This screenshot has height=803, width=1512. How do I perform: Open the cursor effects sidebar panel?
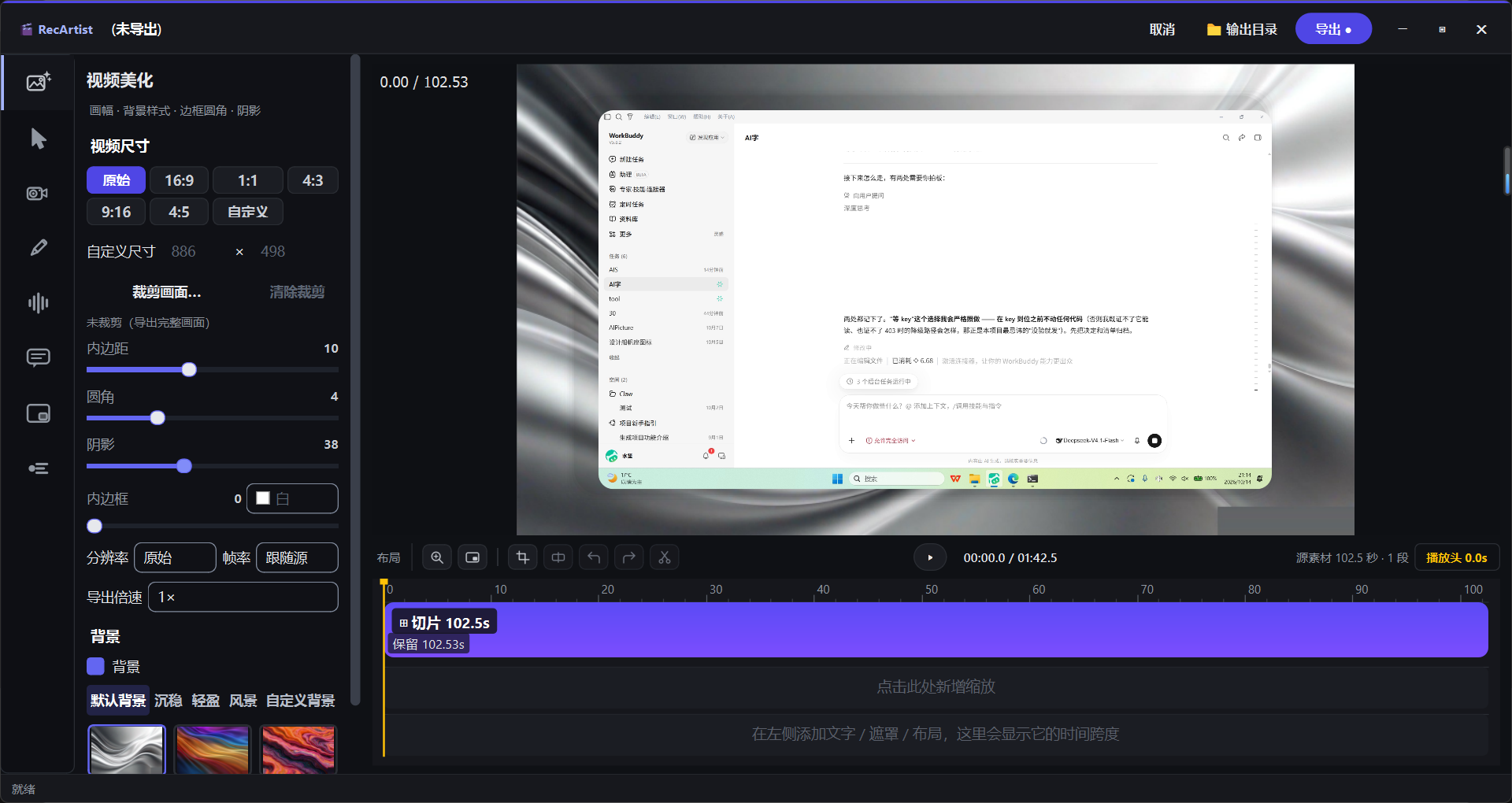(x=38, y=139)
